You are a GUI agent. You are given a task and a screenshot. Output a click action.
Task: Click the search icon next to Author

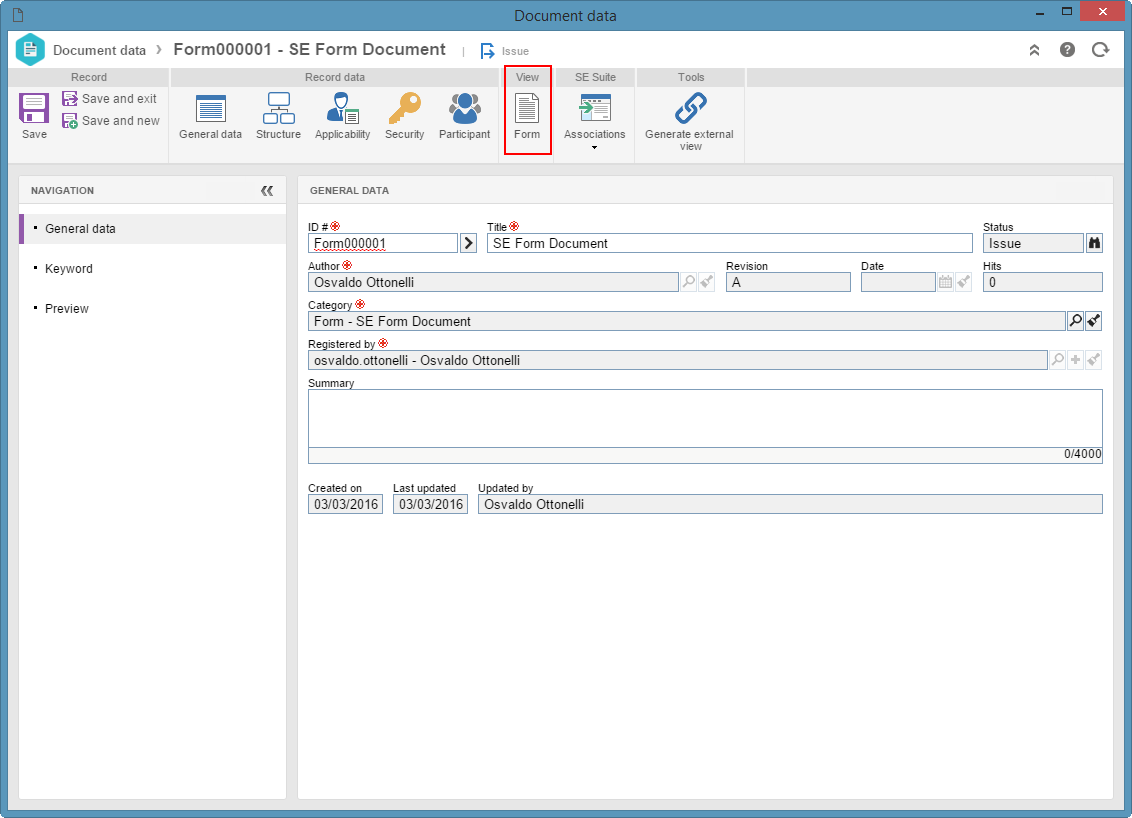tap(689, 282)
